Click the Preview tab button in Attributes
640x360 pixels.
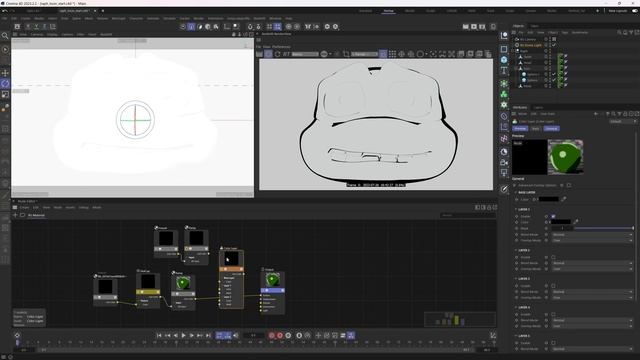pos(520,129)
